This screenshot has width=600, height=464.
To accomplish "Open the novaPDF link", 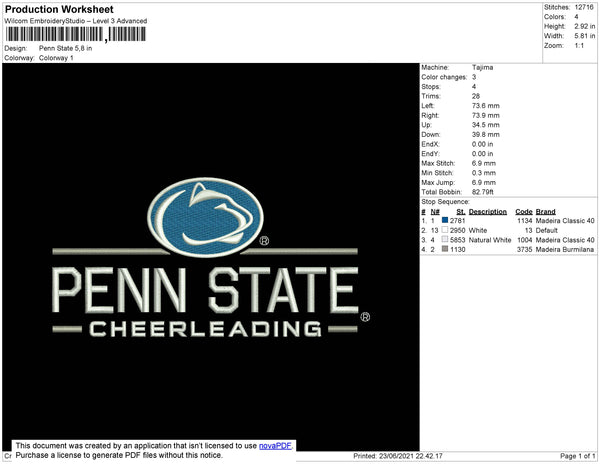I will (275, 446).
